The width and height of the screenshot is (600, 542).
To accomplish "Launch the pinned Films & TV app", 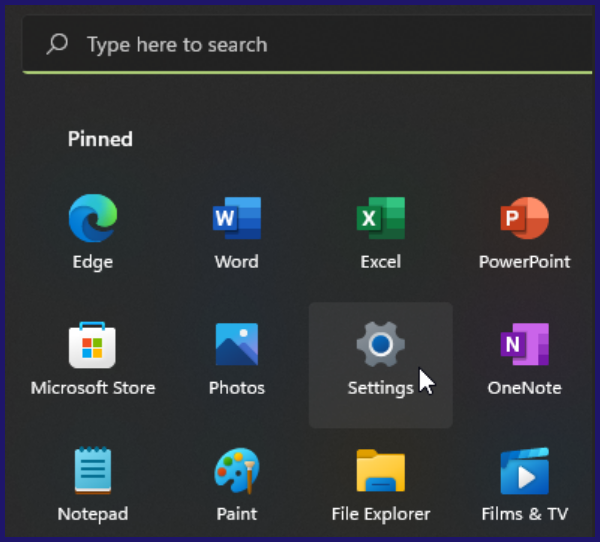I will click(524, 485).
